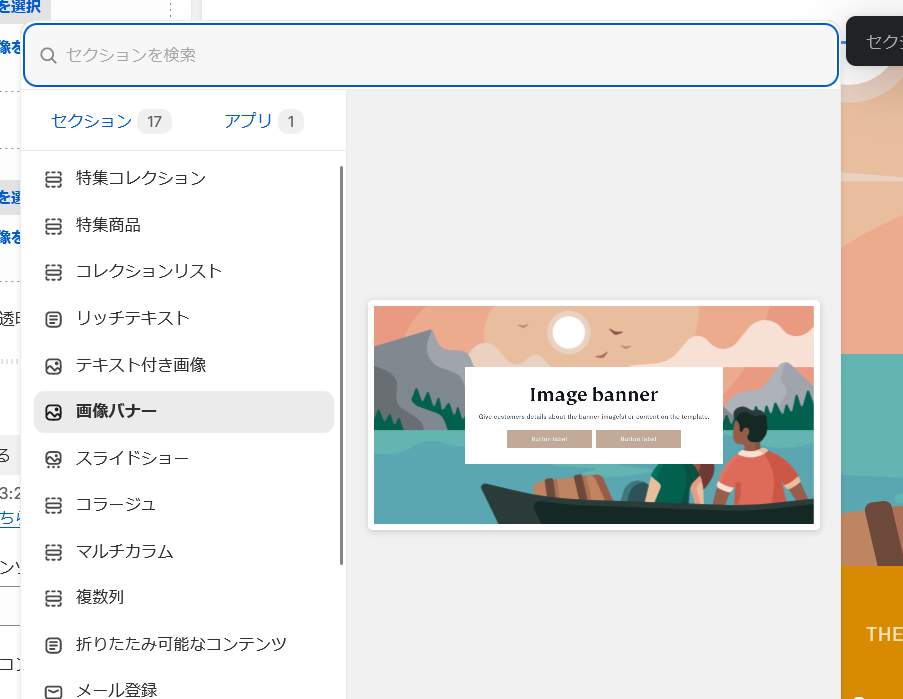Click the Image banner preview thumbnail
The image size is (903, 699).
click(x=594, y=415)
